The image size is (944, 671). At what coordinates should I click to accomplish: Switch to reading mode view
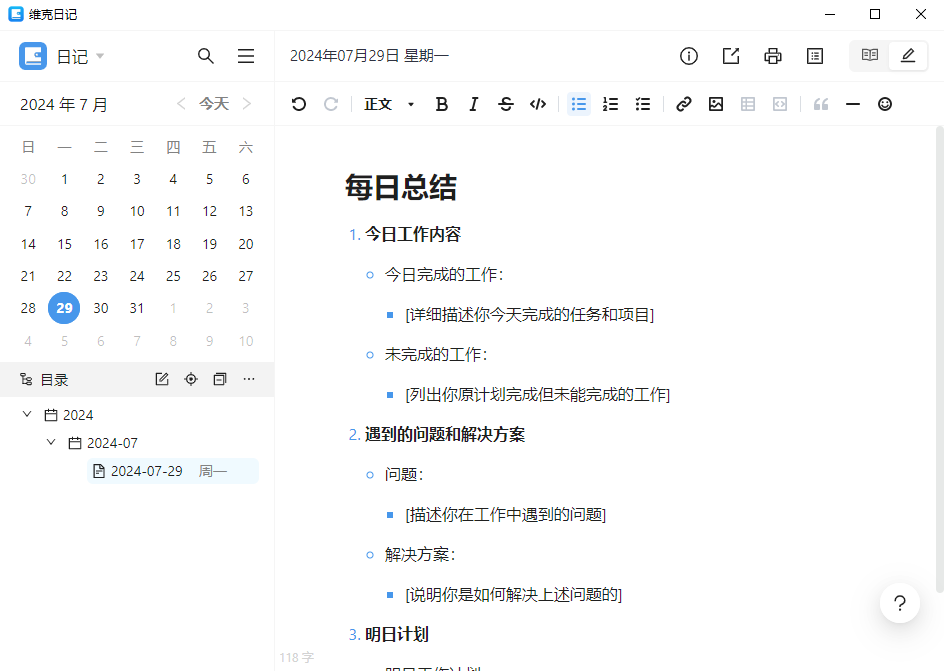point(870,56)
